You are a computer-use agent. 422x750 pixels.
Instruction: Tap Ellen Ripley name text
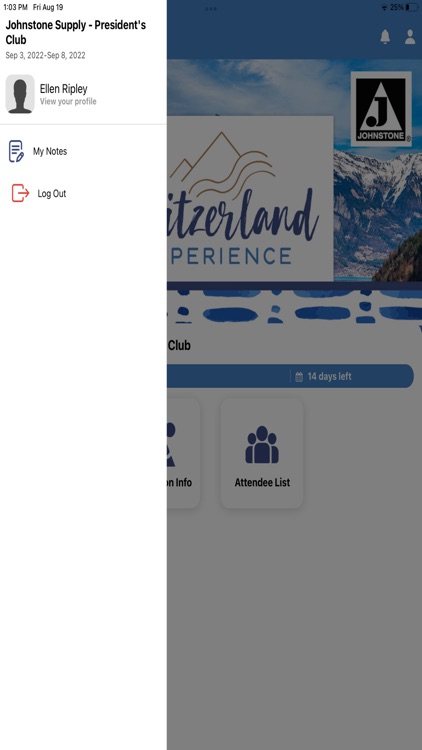click(x=64, y=88)
